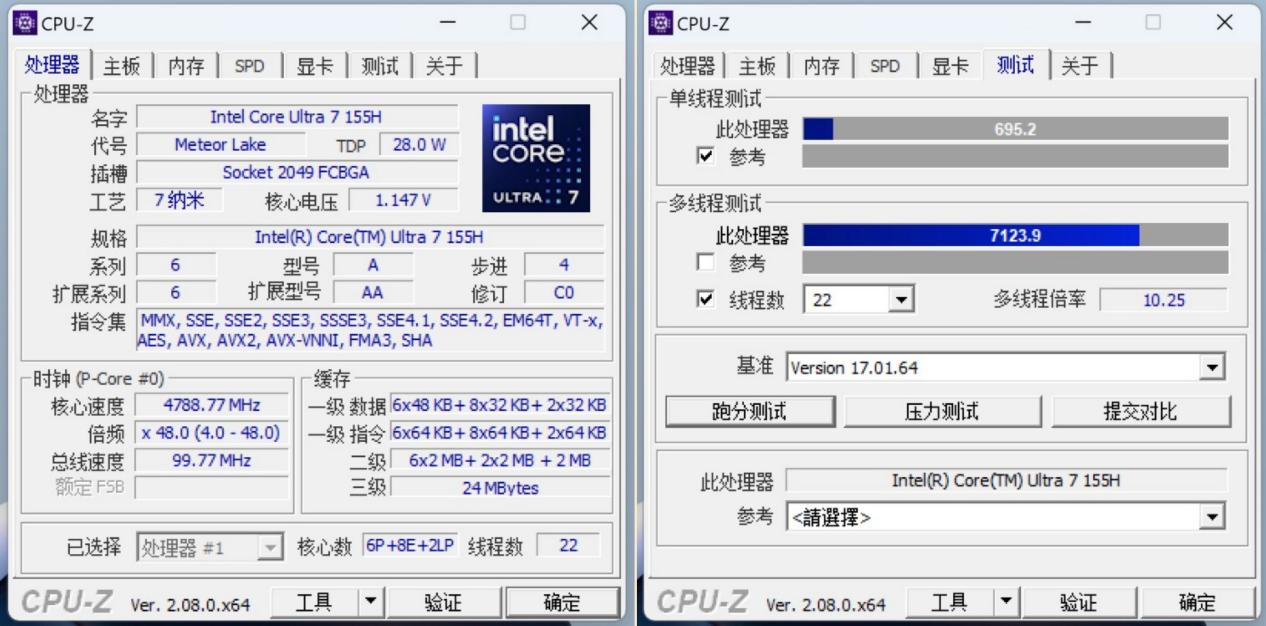
Task: Click the Socket 2049 FCBGA field
Action: coord(297,172)
